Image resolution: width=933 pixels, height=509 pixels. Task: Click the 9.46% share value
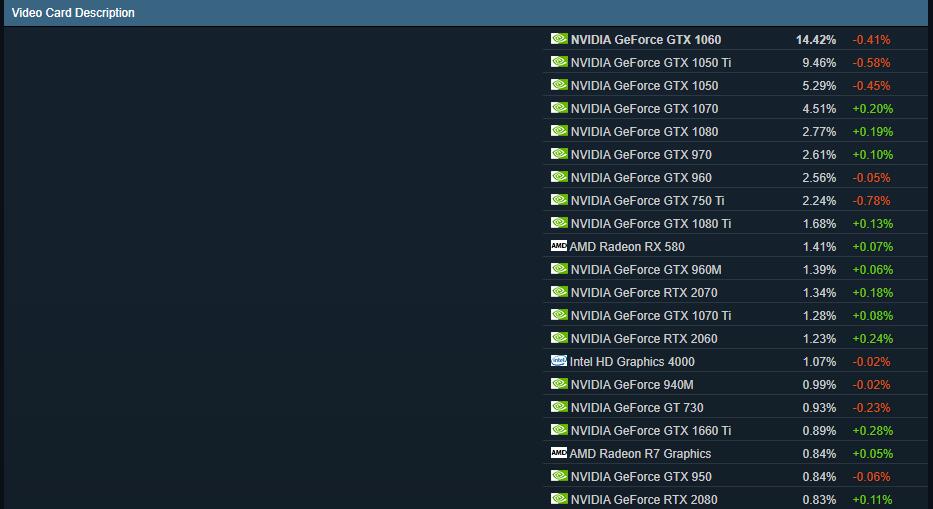pos(819,63)
